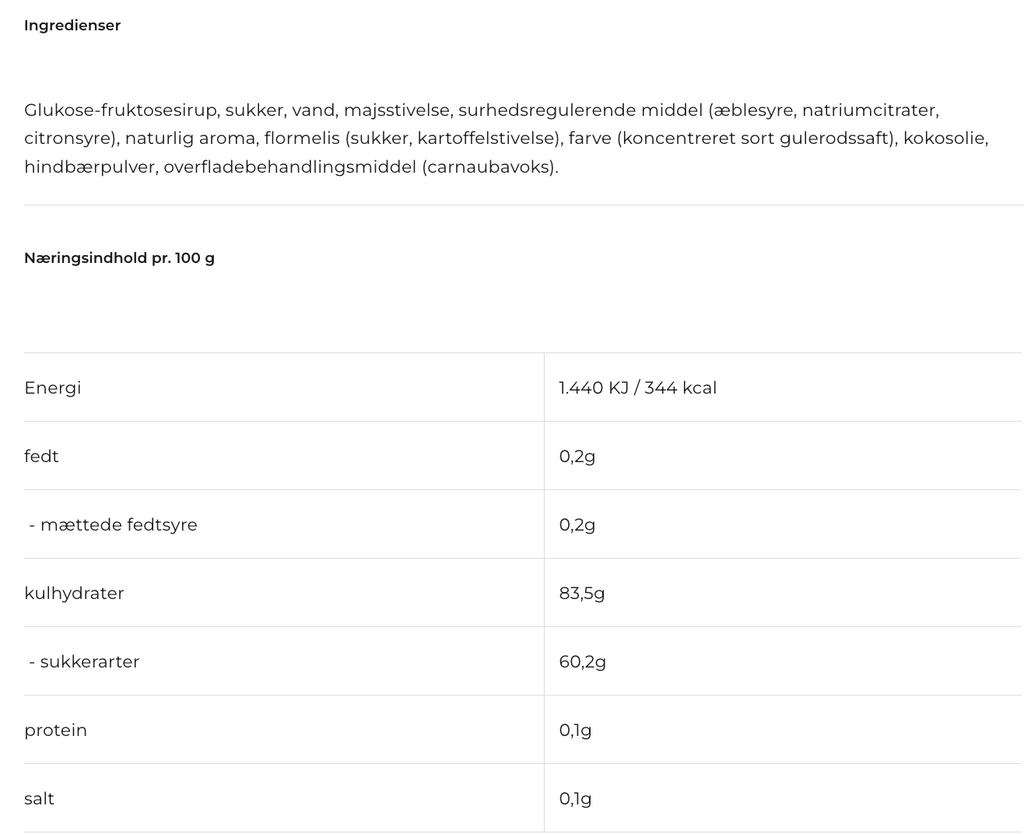Select the Energi row label
Image resolution: width=1024 pixels, height=834 pixels.
(x=53, y=388)
